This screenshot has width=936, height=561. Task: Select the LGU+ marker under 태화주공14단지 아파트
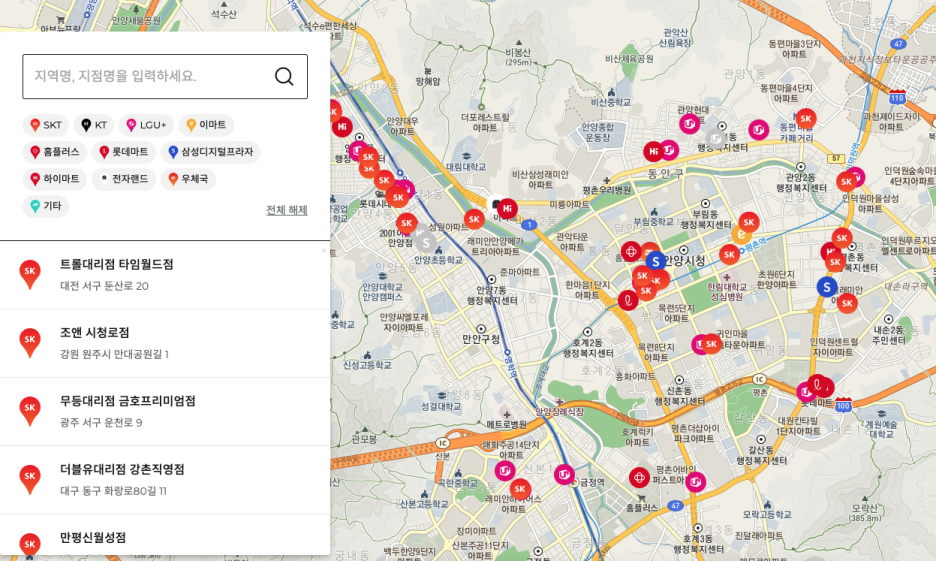point(505,471)
